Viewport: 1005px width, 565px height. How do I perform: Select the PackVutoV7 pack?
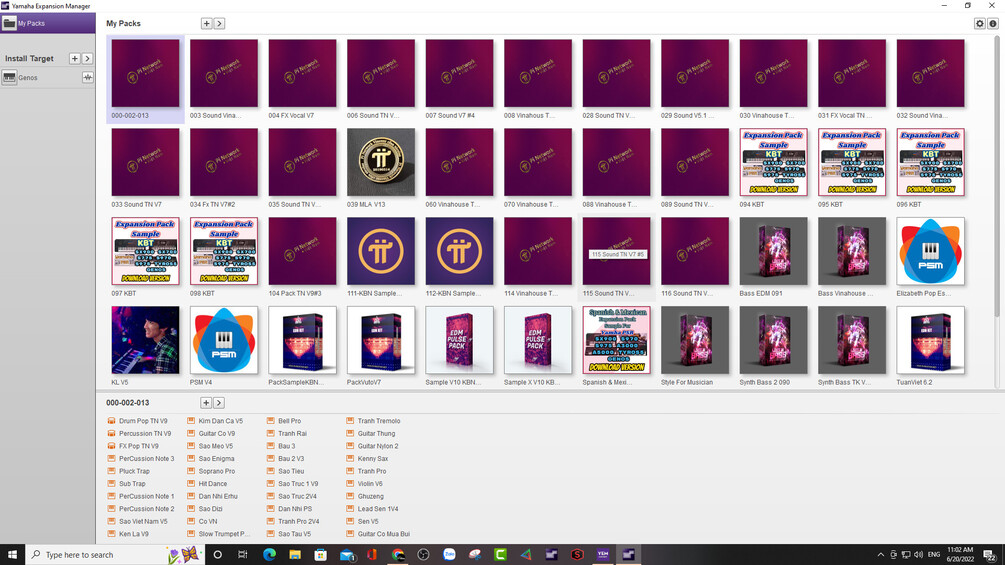click(381, 340)
